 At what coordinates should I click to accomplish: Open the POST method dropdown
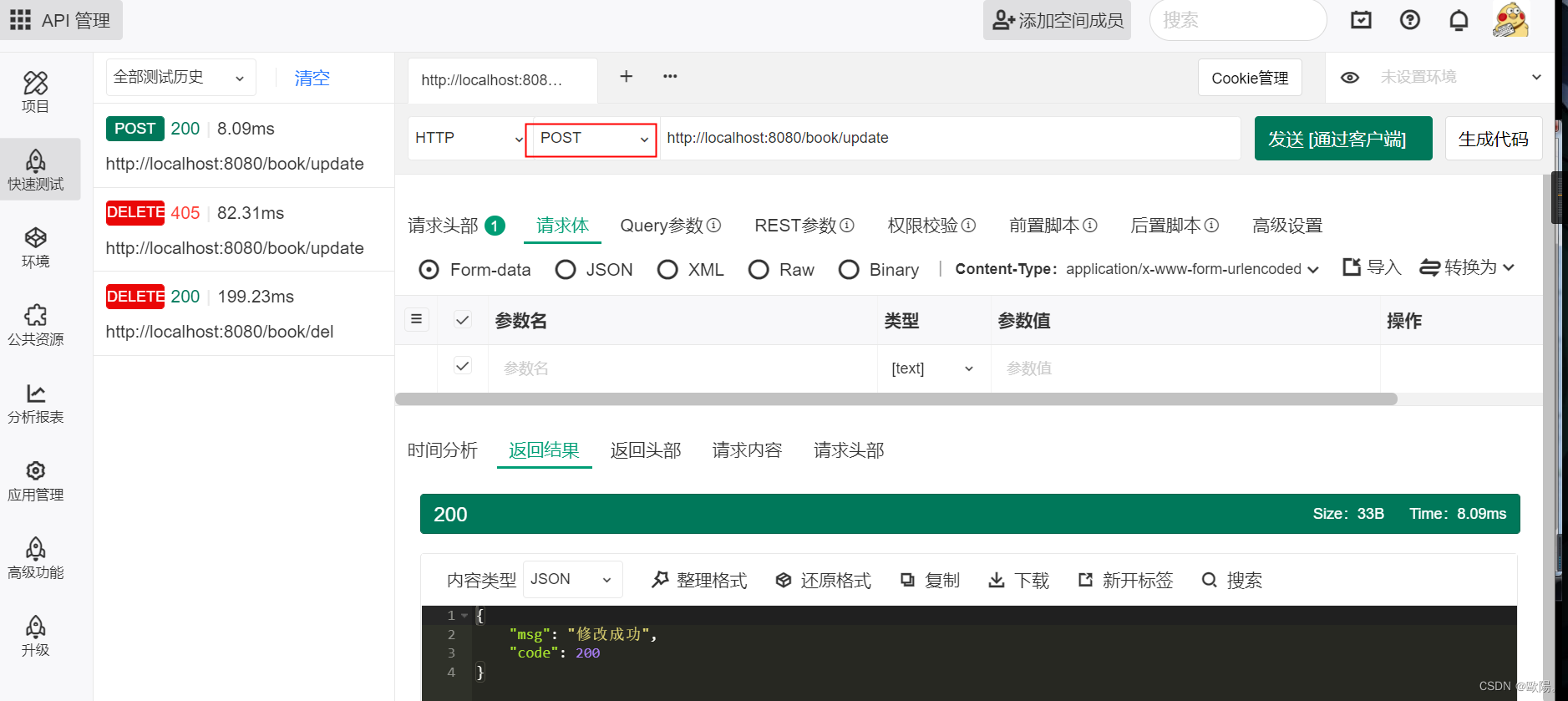[591, 139]
